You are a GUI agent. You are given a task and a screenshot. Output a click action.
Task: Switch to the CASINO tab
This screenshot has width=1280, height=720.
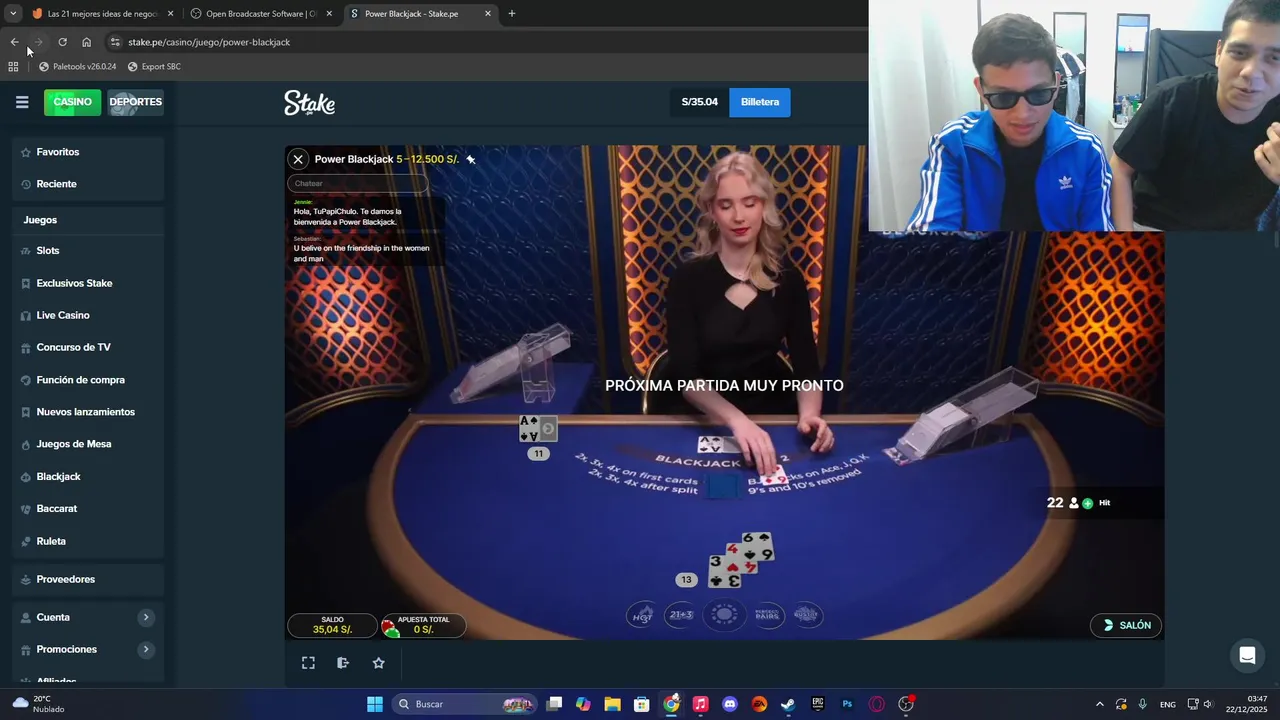click(x=72, y=102)
